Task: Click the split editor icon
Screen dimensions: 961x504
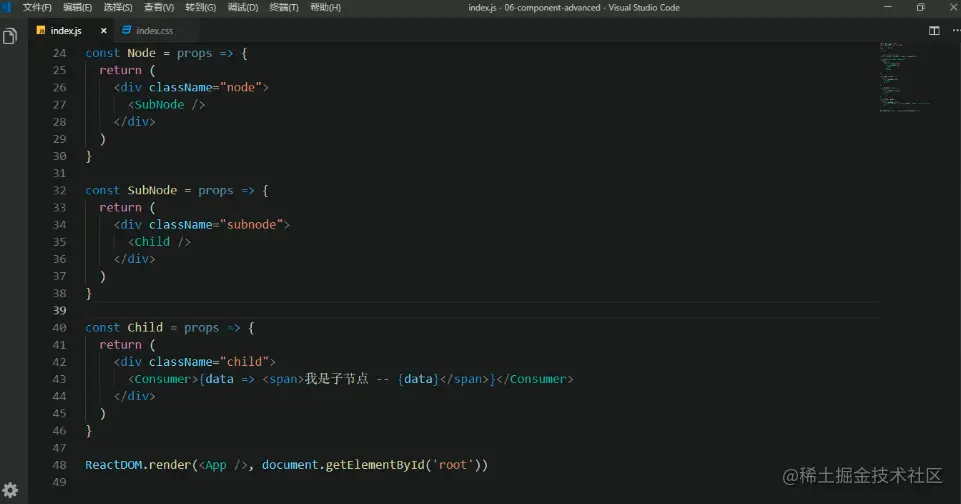Action: (934, 31)
